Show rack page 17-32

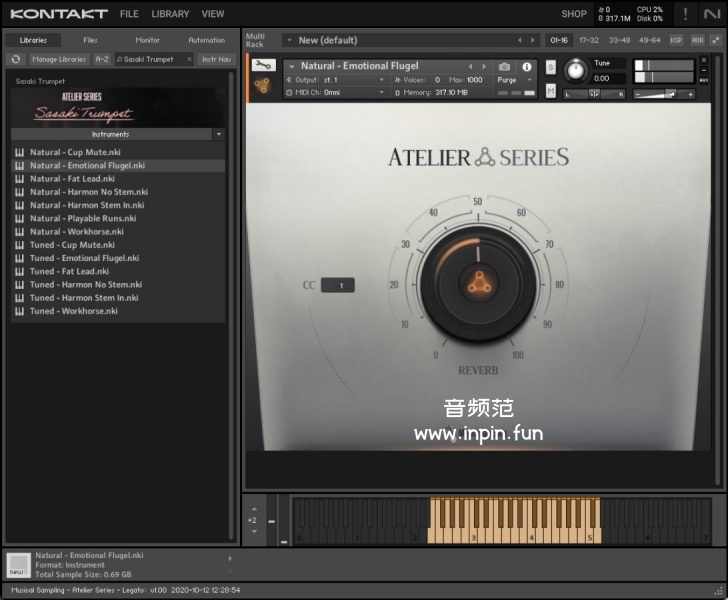(x=589, y=40)
